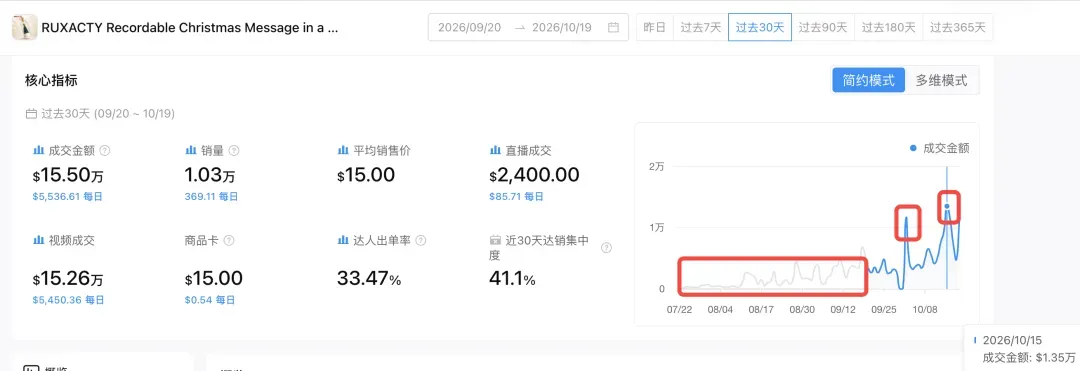The width and height of the screenshot is (1080, 371).
Task: Click the bar chart icon next to 平均销售价
Action: [x=343, y=150]
